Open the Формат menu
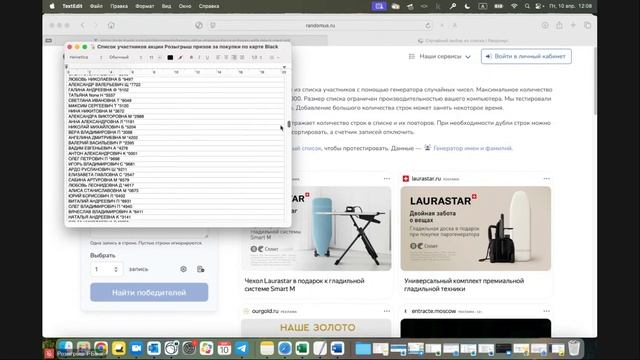640x360 pixels. (x=145, y=6)
